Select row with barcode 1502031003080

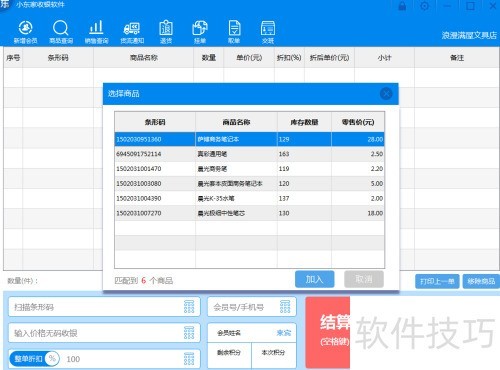point(249,184)
